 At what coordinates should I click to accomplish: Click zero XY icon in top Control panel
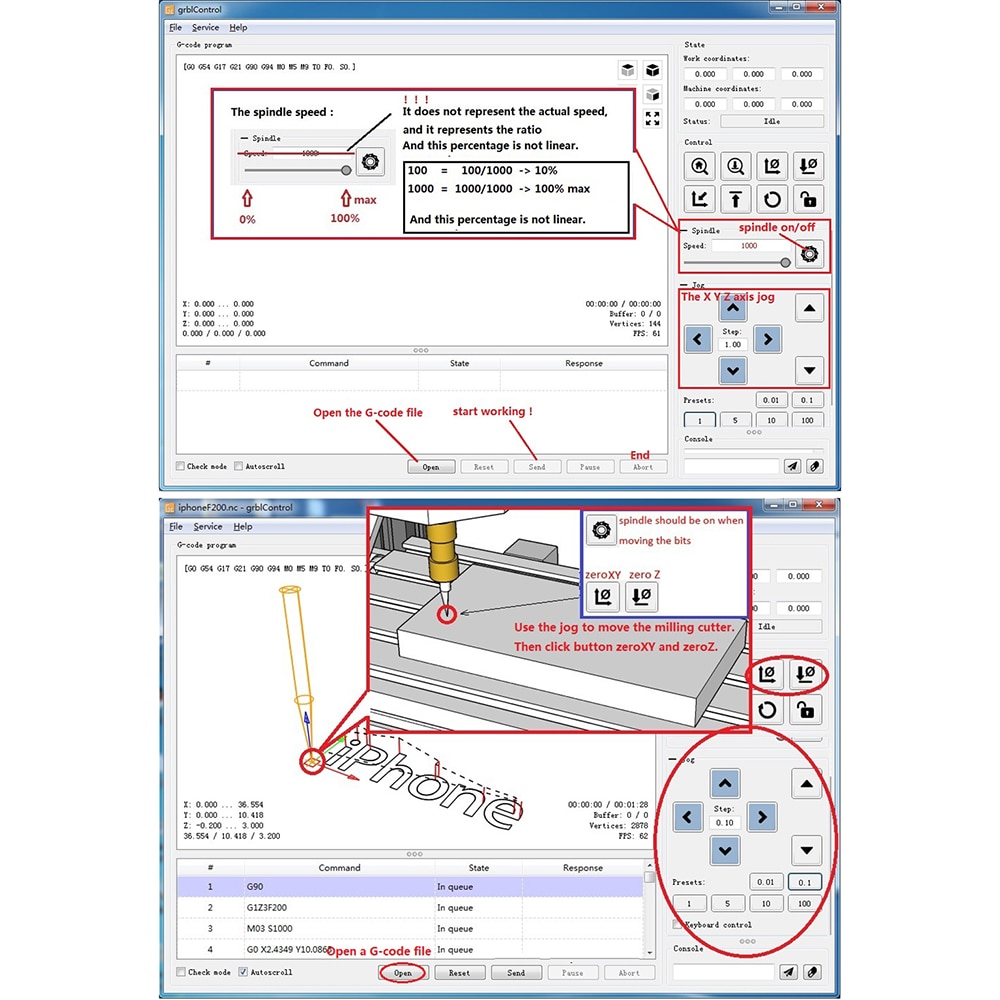pyautogui.click(x=772, y=166)
